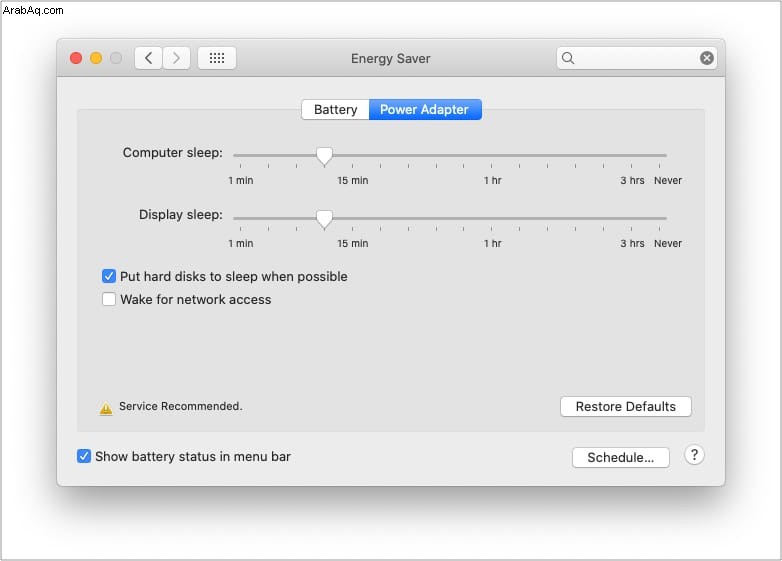
Task: Clear the search field with the X icon
Action: tap(706, 58)
